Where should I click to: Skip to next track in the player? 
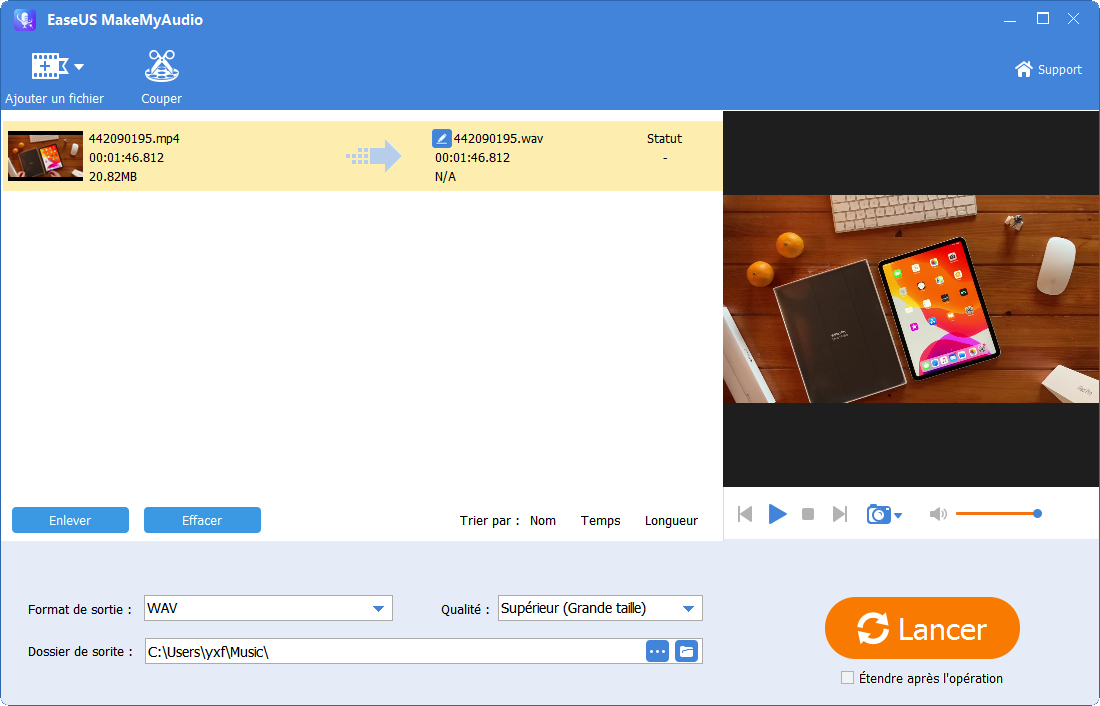pyautogui.click(x=840, y=514)
